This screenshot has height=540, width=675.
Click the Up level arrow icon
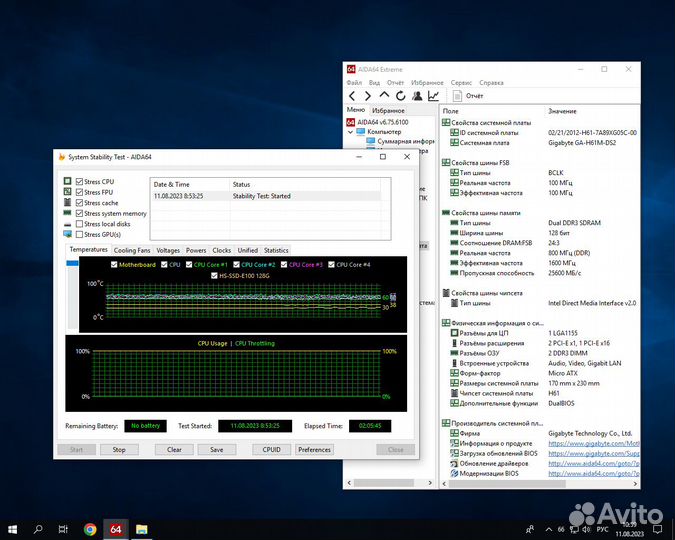pos(385,96)
